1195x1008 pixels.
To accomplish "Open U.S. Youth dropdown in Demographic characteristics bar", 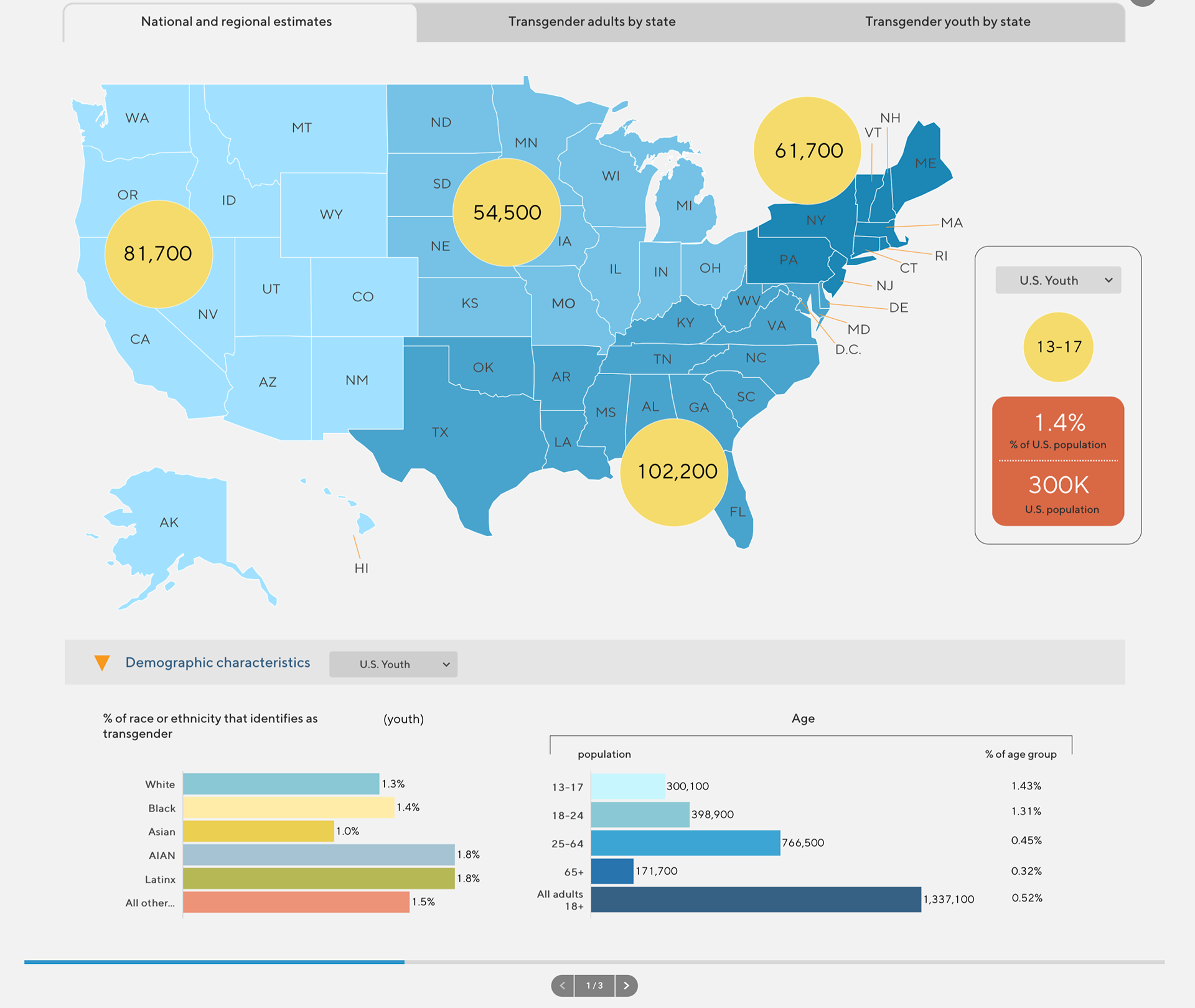I will [393, 664].
